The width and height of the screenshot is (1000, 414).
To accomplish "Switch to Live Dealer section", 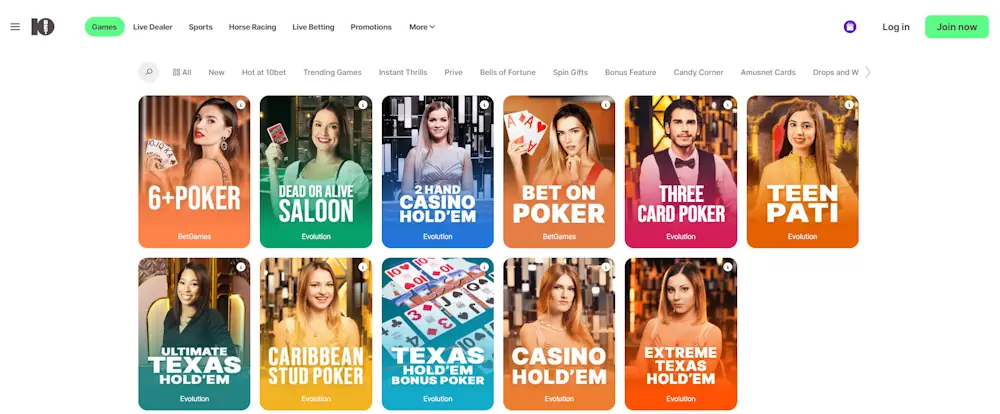I will [x=152, y=27].
